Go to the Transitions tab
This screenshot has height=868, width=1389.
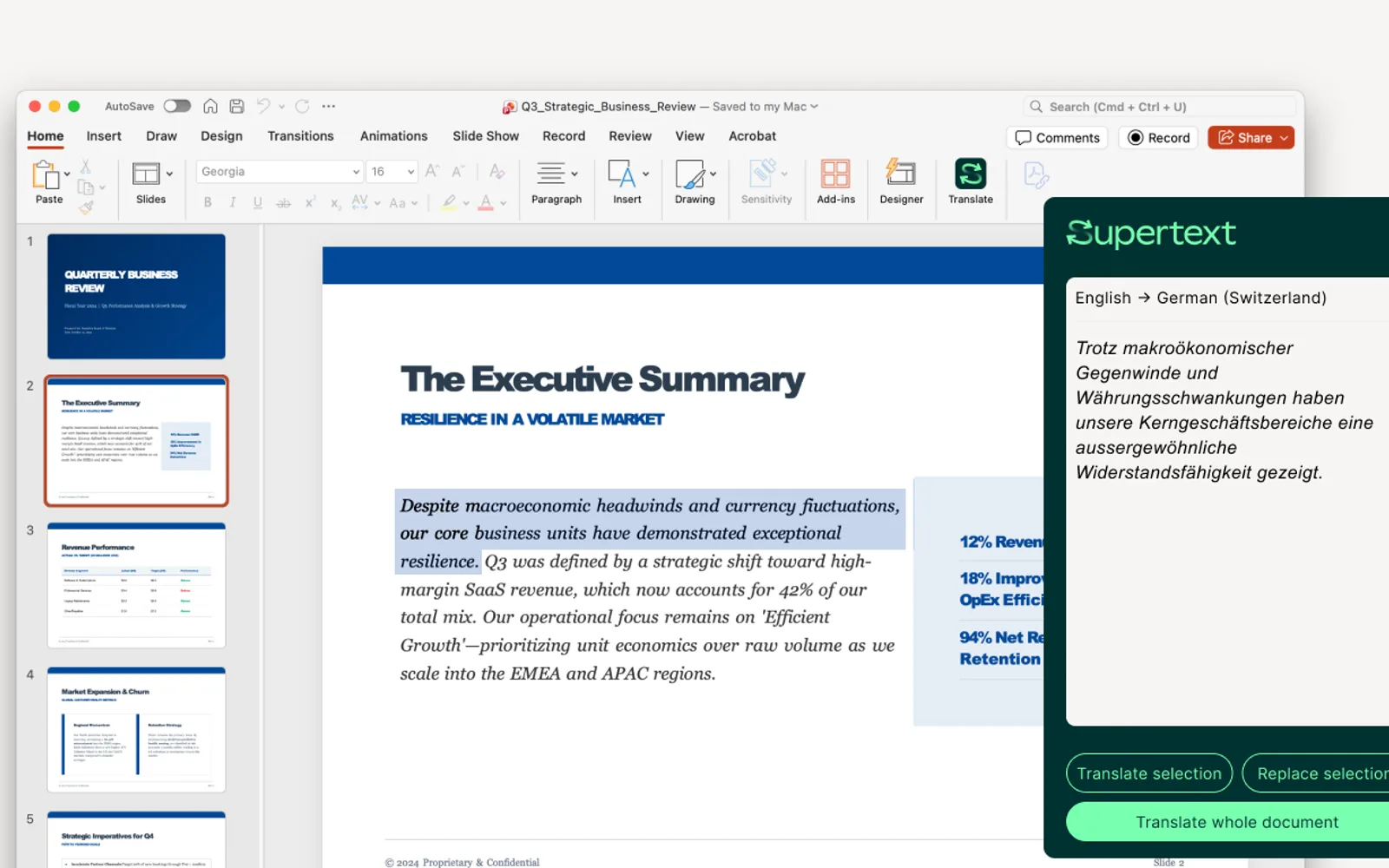click(300, 136)
